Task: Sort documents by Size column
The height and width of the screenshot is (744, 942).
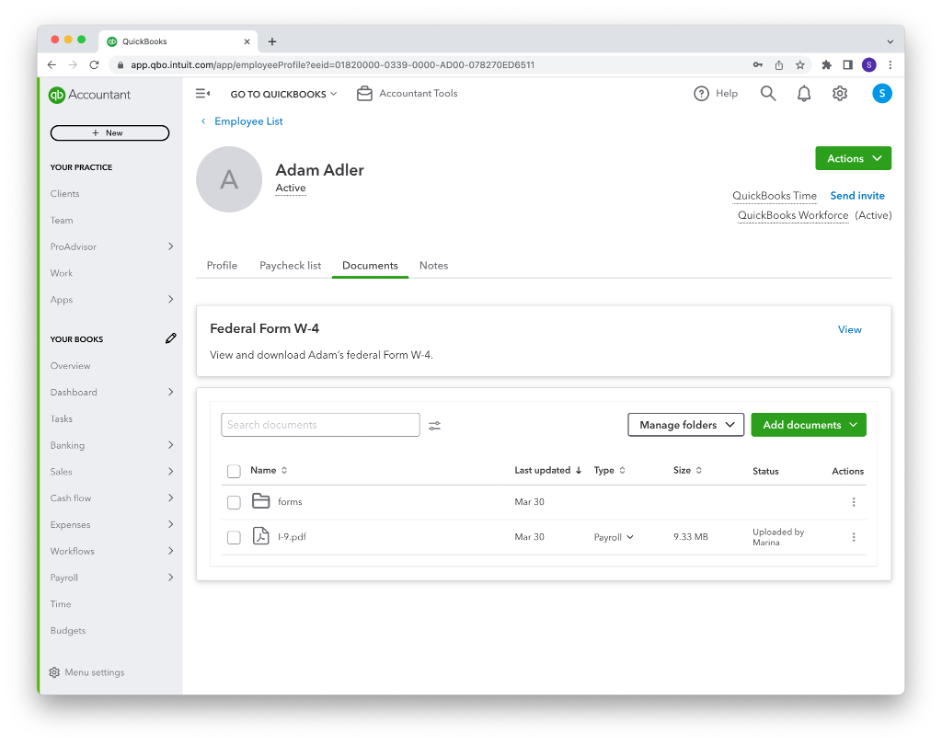Action: (687, 471)
